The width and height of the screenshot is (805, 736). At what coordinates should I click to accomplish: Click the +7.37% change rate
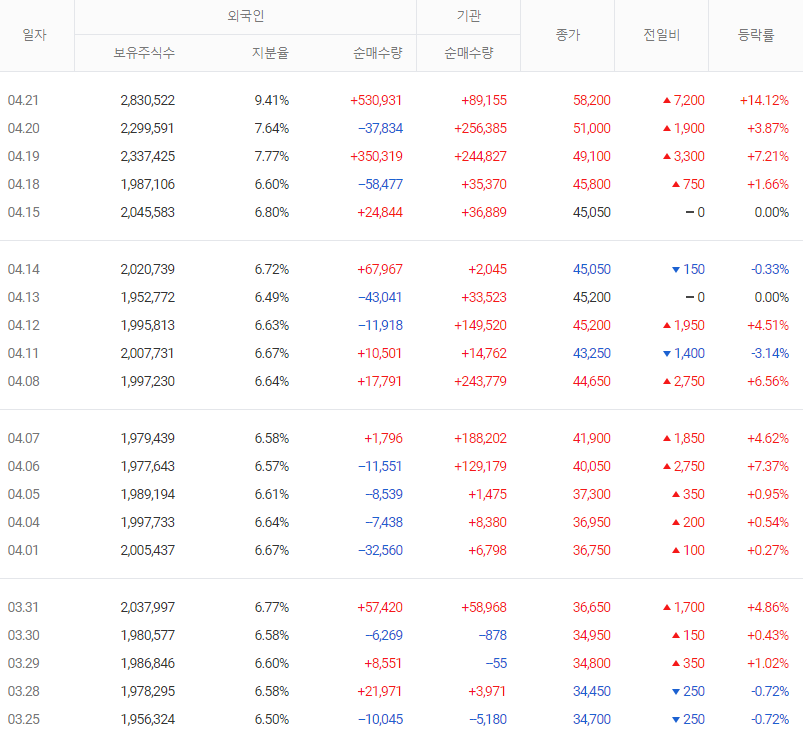point(768,466)
